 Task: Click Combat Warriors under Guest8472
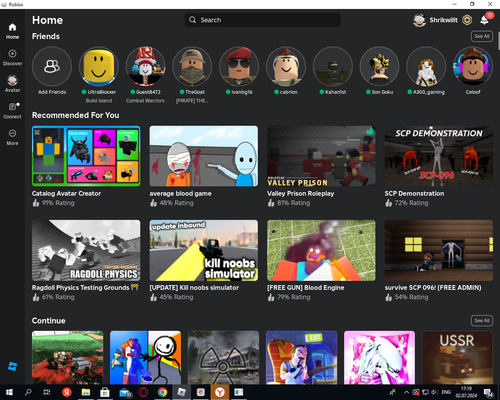click(x=145, y=101)
